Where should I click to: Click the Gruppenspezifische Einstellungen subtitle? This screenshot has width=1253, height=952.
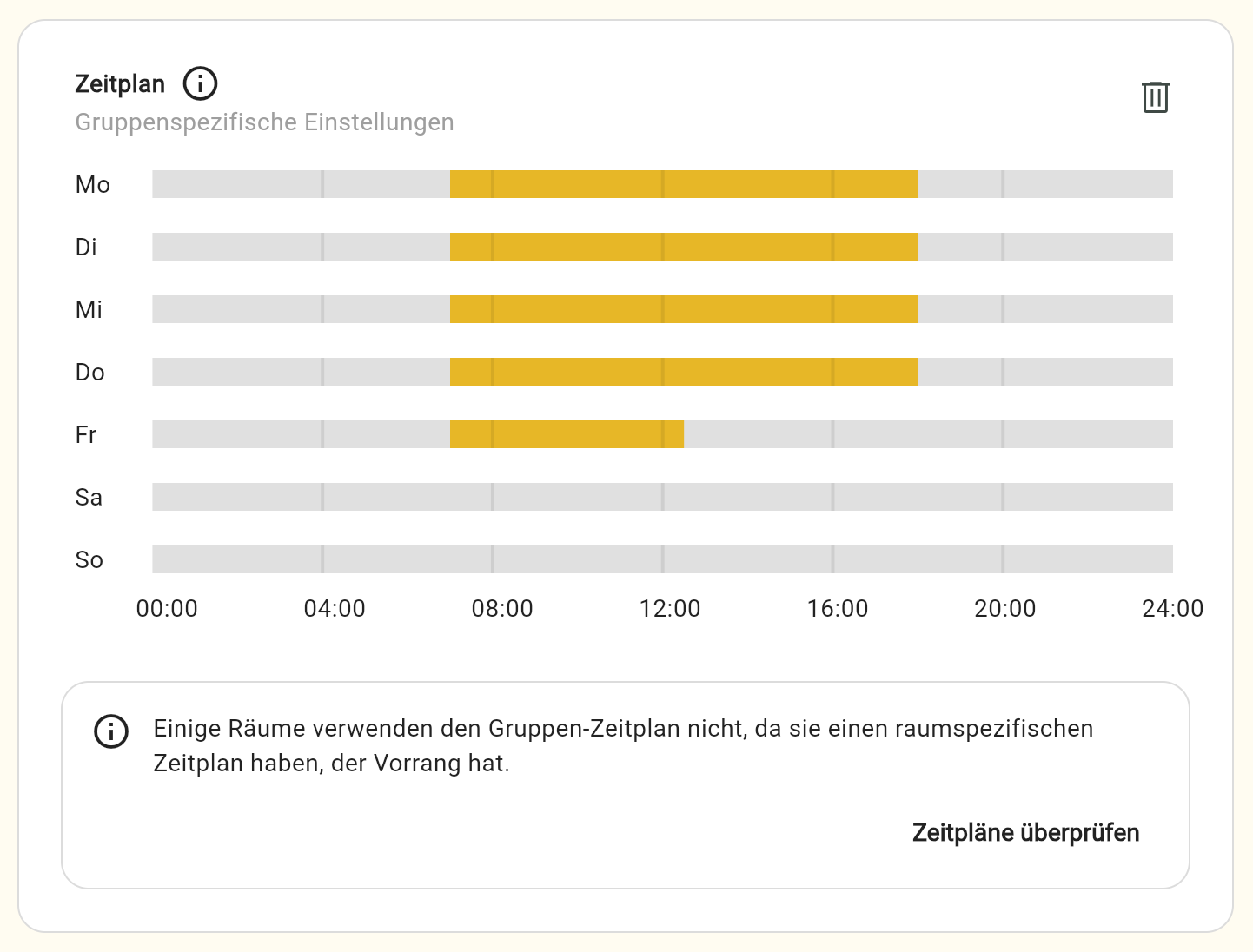coord(264,122)
